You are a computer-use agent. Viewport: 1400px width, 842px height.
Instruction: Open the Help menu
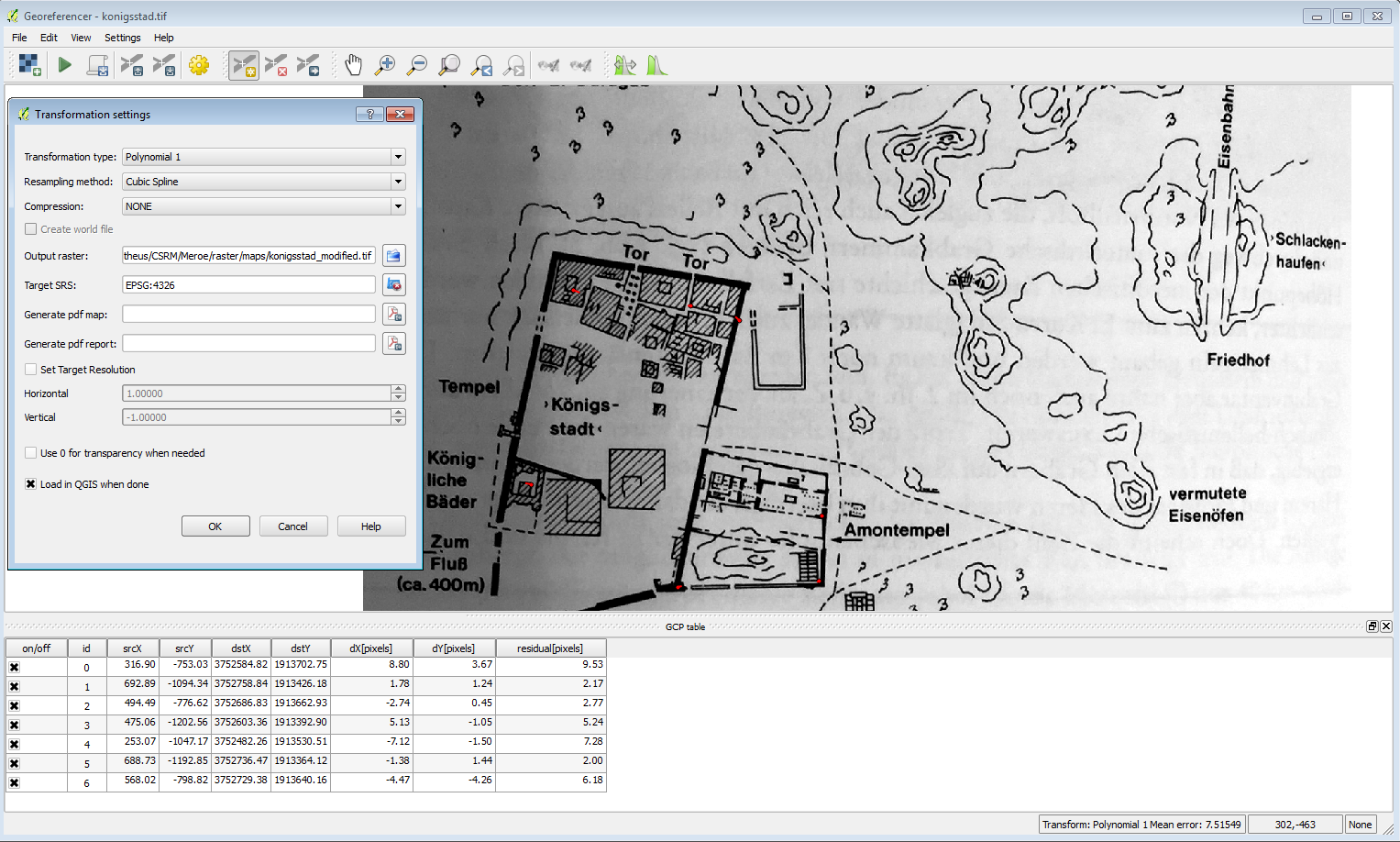click(164, 38)
